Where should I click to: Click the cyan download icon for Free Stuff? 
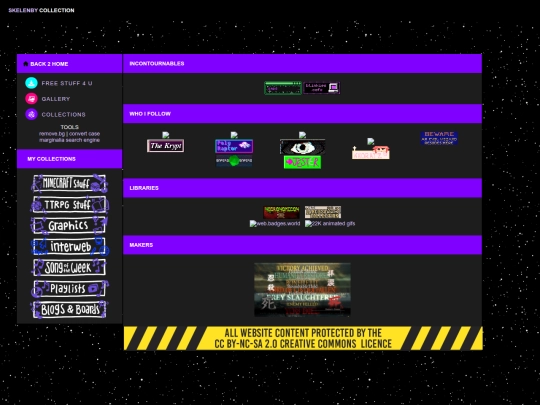31,83
